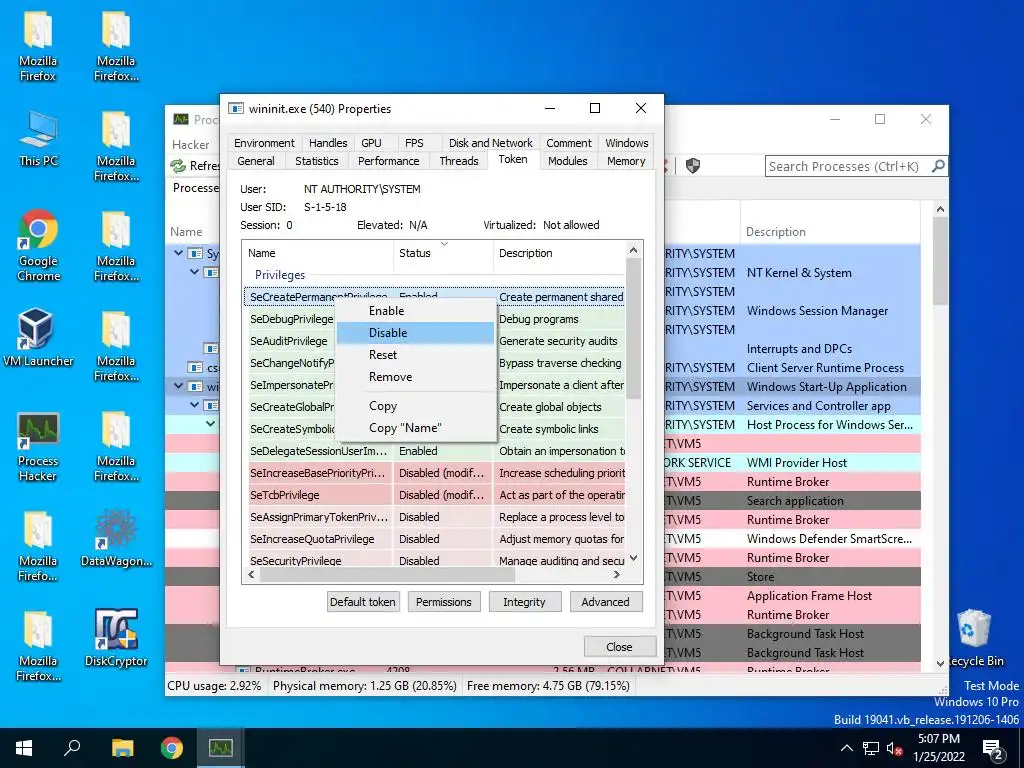The width and height of the screenshot is (1024, 768).
Task: Click the search magnifier in Process Hacker
Action: pos(938,166)
